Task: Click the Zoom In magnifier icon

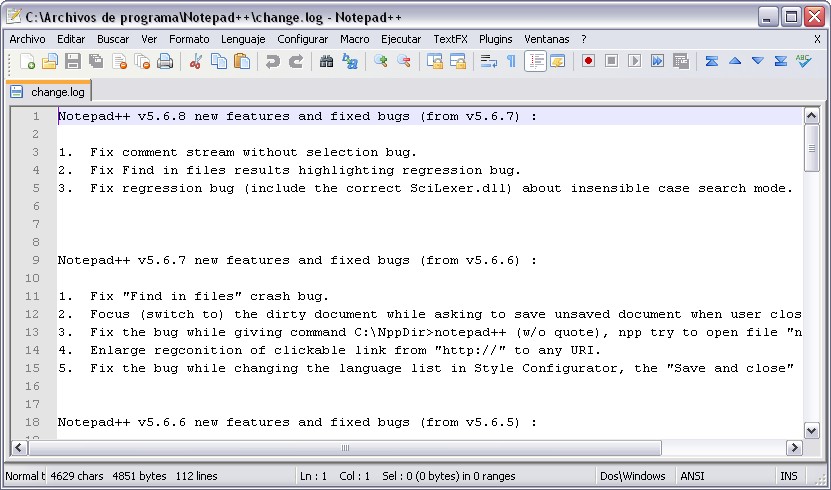Action: (381, 61)
